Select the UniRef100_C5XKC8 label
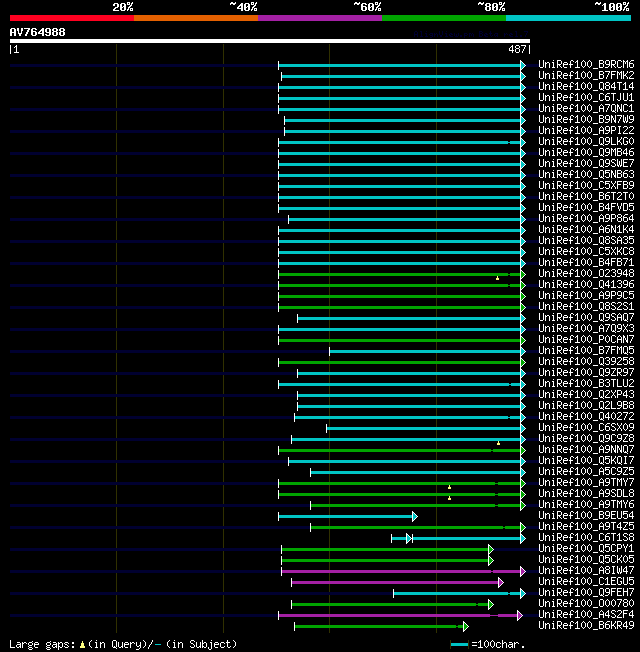The width and height of the screenshot is (640, 652). tap(586, 252)
